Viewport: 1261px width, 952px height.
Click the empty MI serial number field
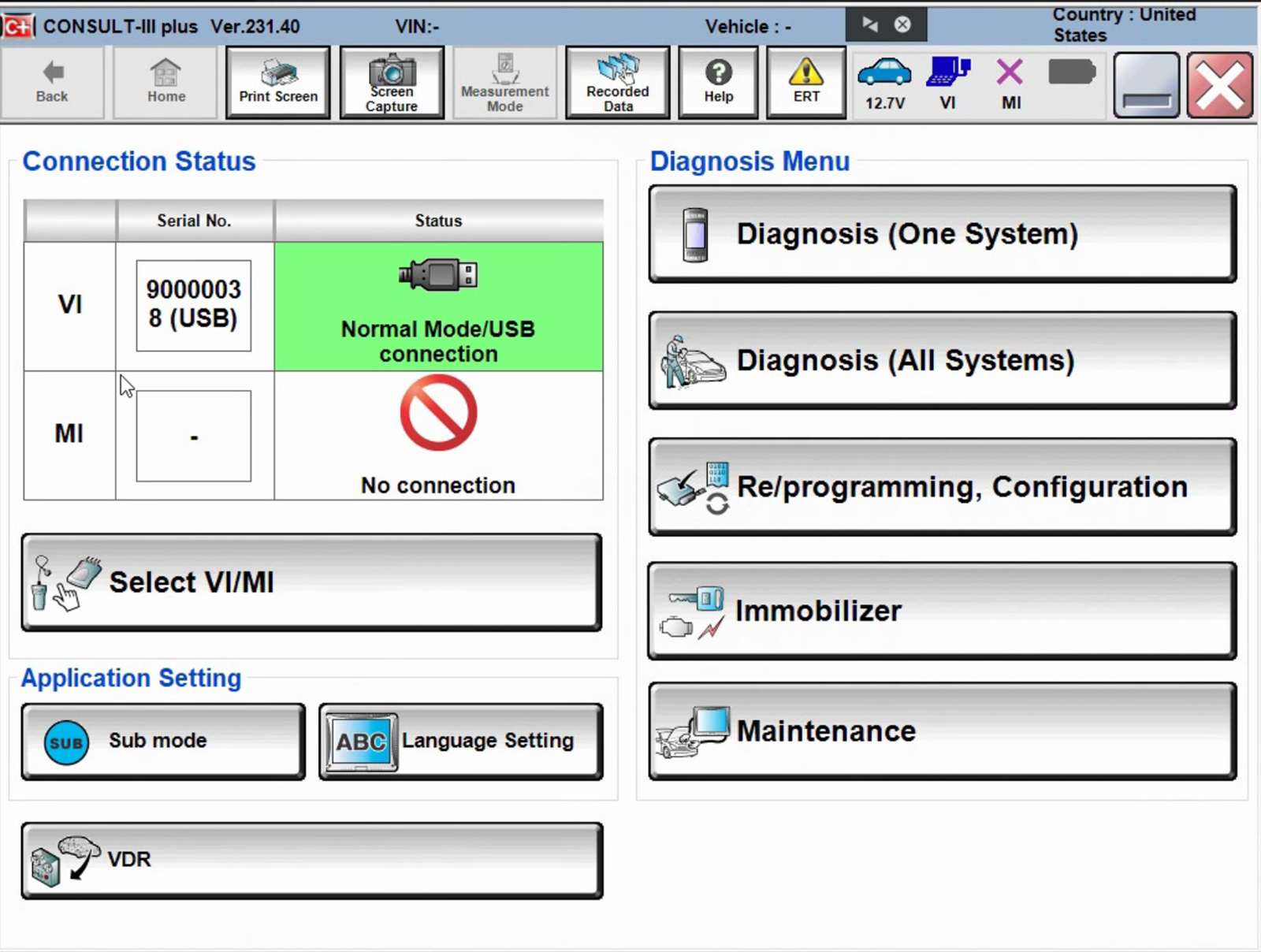tap(194, 436)
